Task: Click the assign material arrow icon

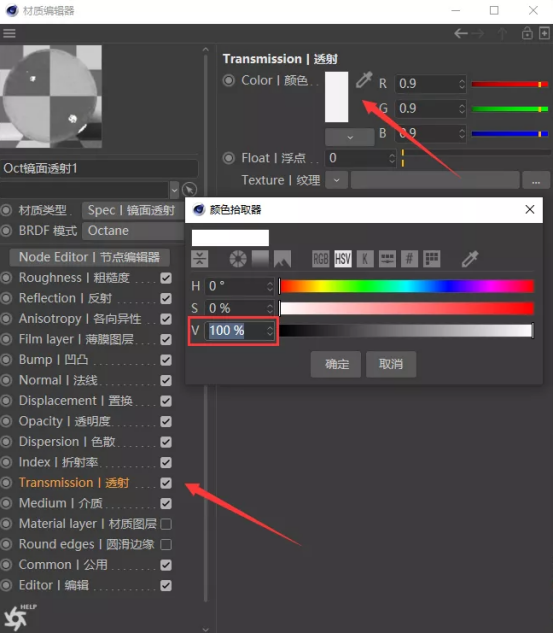Action: pyautogui.click(x=189, y=189)
